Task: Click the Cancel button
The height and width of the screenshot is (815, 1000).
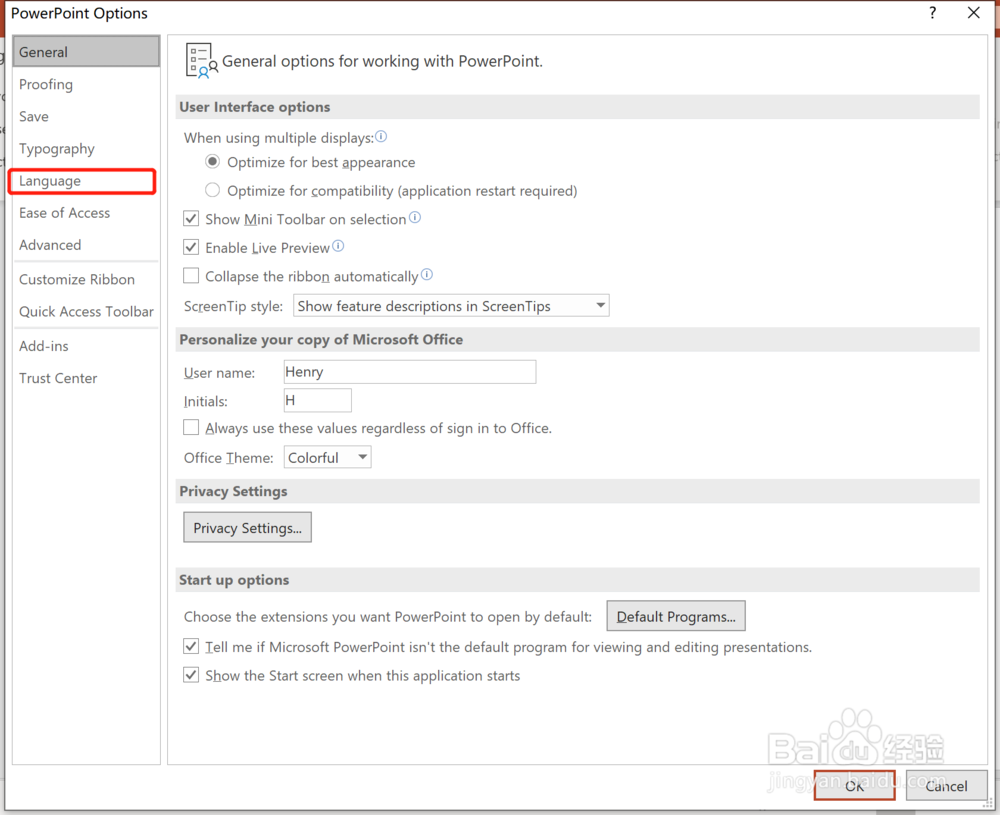Action: click(946, 786)
